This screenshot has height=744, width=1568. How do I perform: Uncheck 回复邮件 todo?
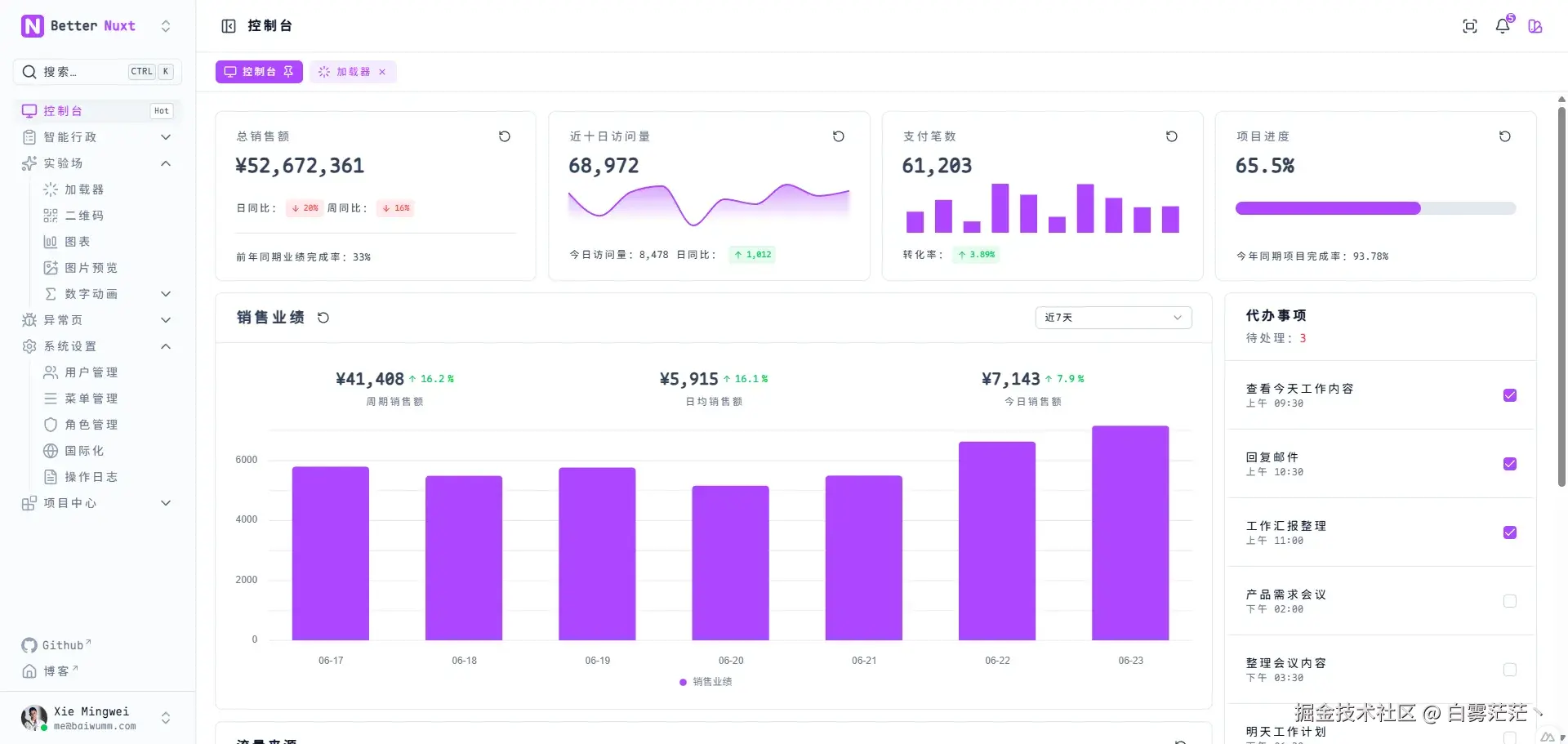1510,464
